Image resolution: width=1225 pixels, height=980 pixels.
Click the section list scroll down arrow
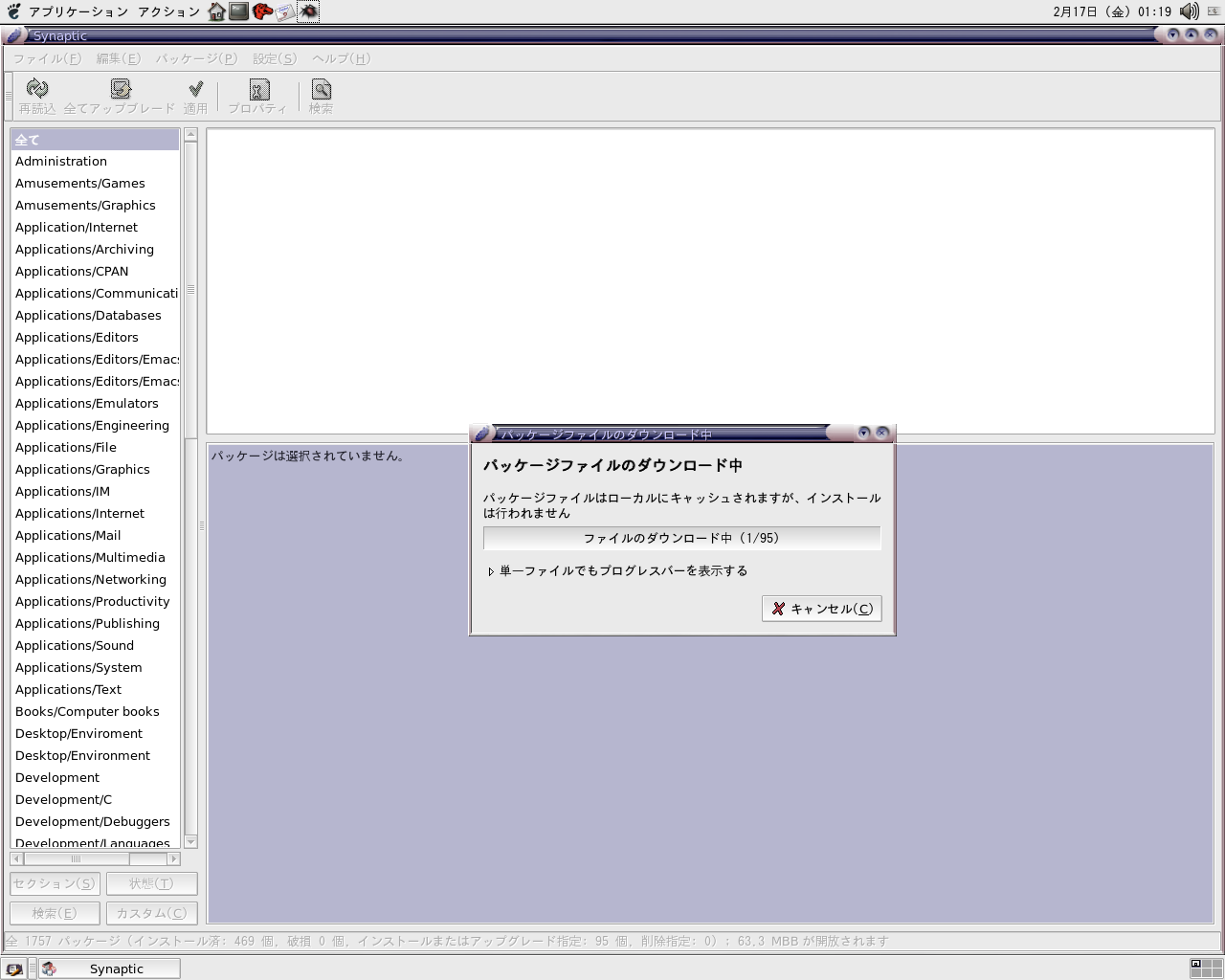pos(190,842)
